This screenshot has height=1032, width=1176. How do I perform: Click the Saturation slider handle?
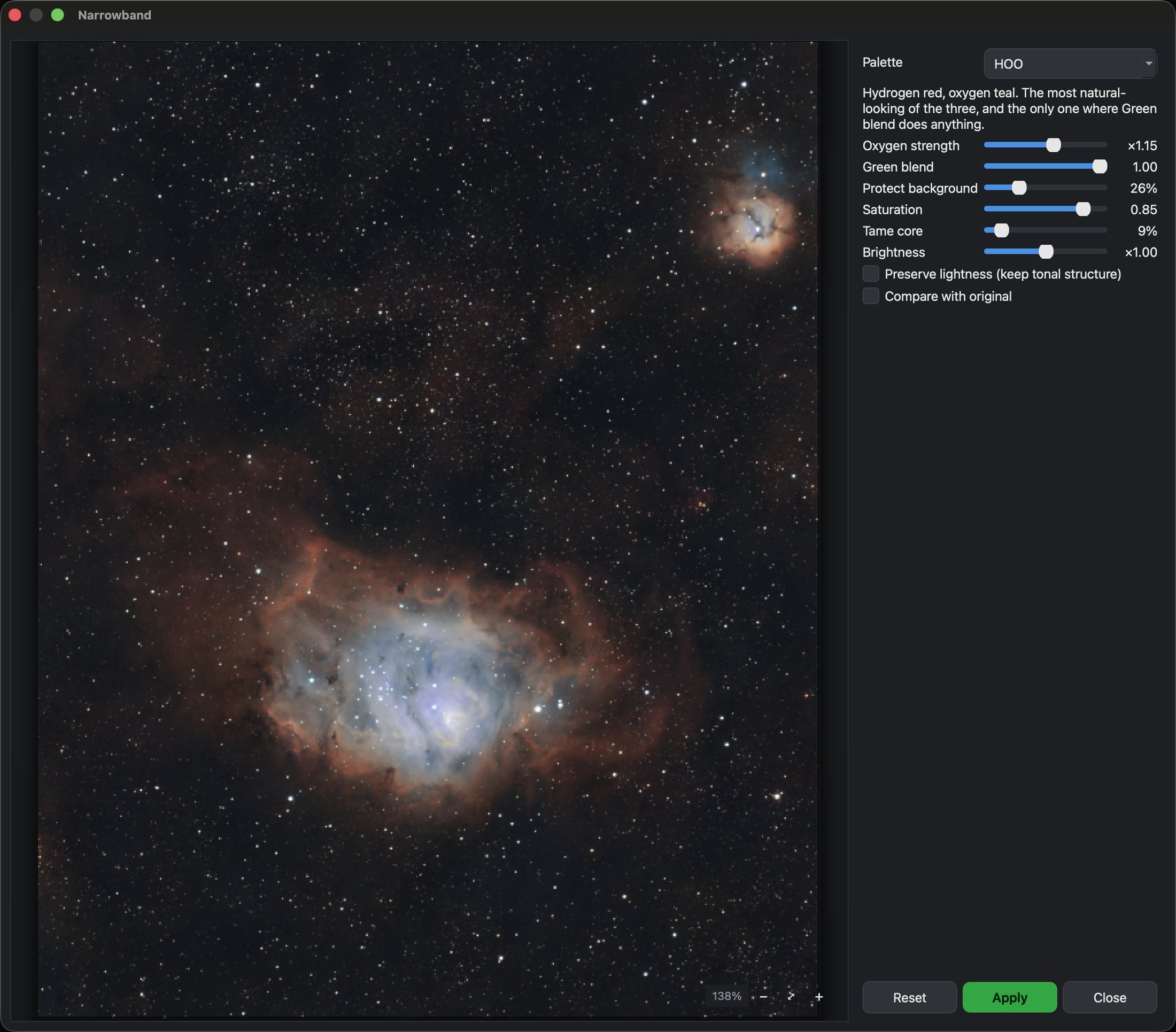coord(1083,209)
